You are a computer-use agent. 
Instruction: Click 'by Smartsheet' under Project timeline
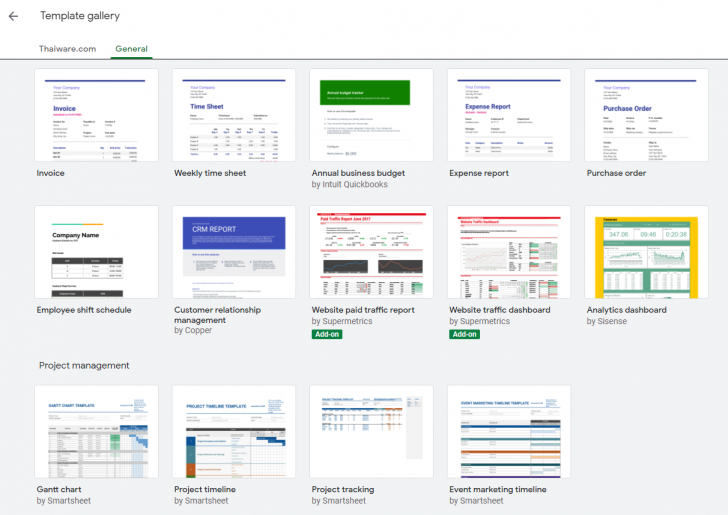point(201,501)
